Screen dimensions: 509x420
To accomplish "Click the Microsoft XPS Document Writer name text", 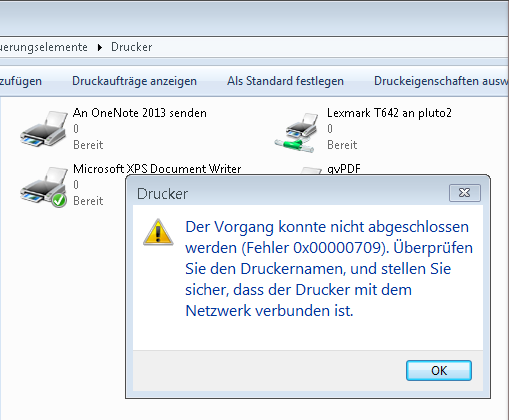I will pos(157,169).
